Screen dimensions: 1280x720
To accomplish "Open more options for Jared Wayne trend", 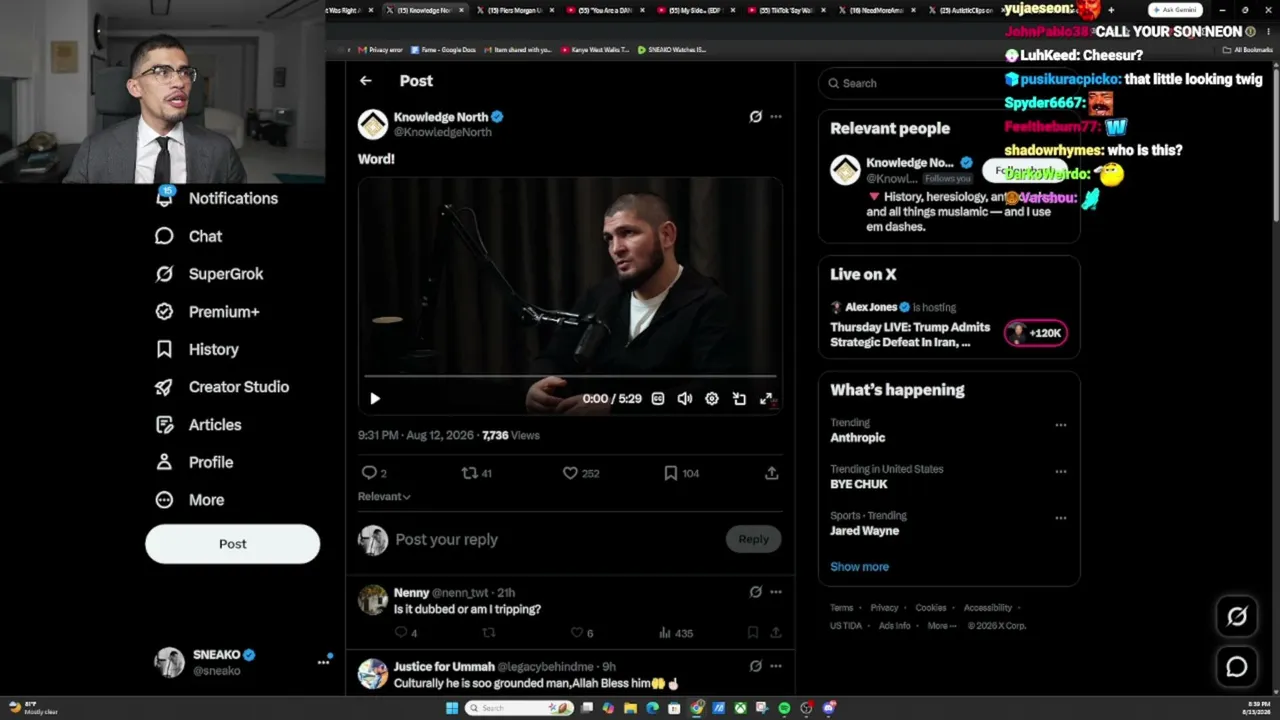I will point(1061,518).
